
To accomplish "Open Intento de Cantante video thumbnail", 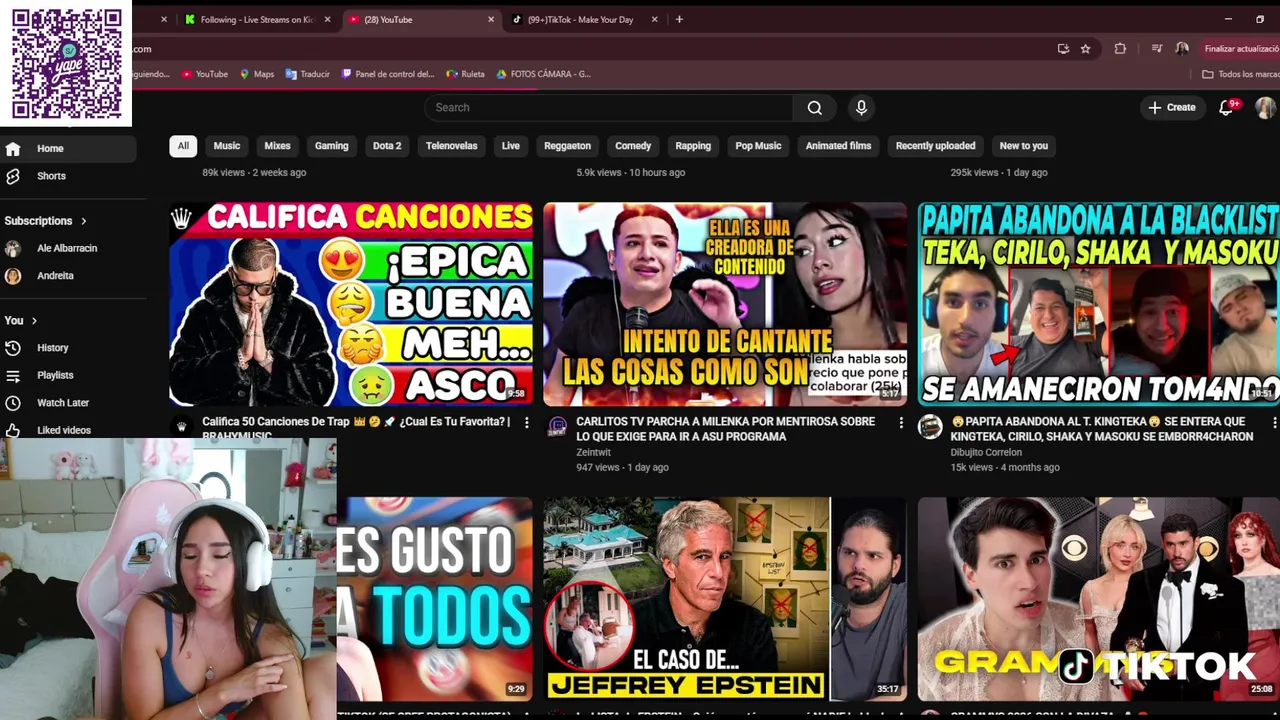I will point(725,304).
